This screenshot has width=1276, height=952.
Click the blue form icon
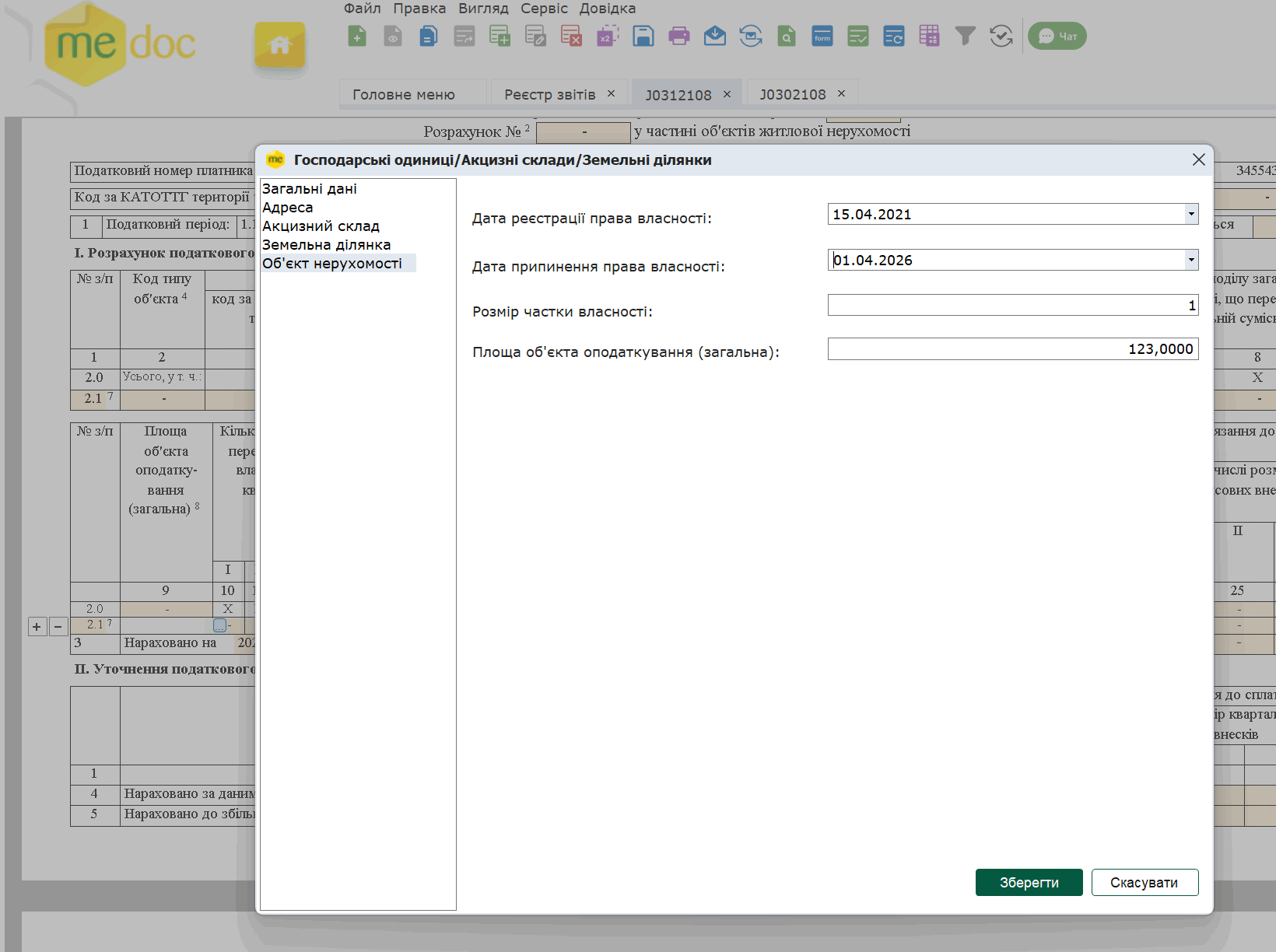(822, 36)
